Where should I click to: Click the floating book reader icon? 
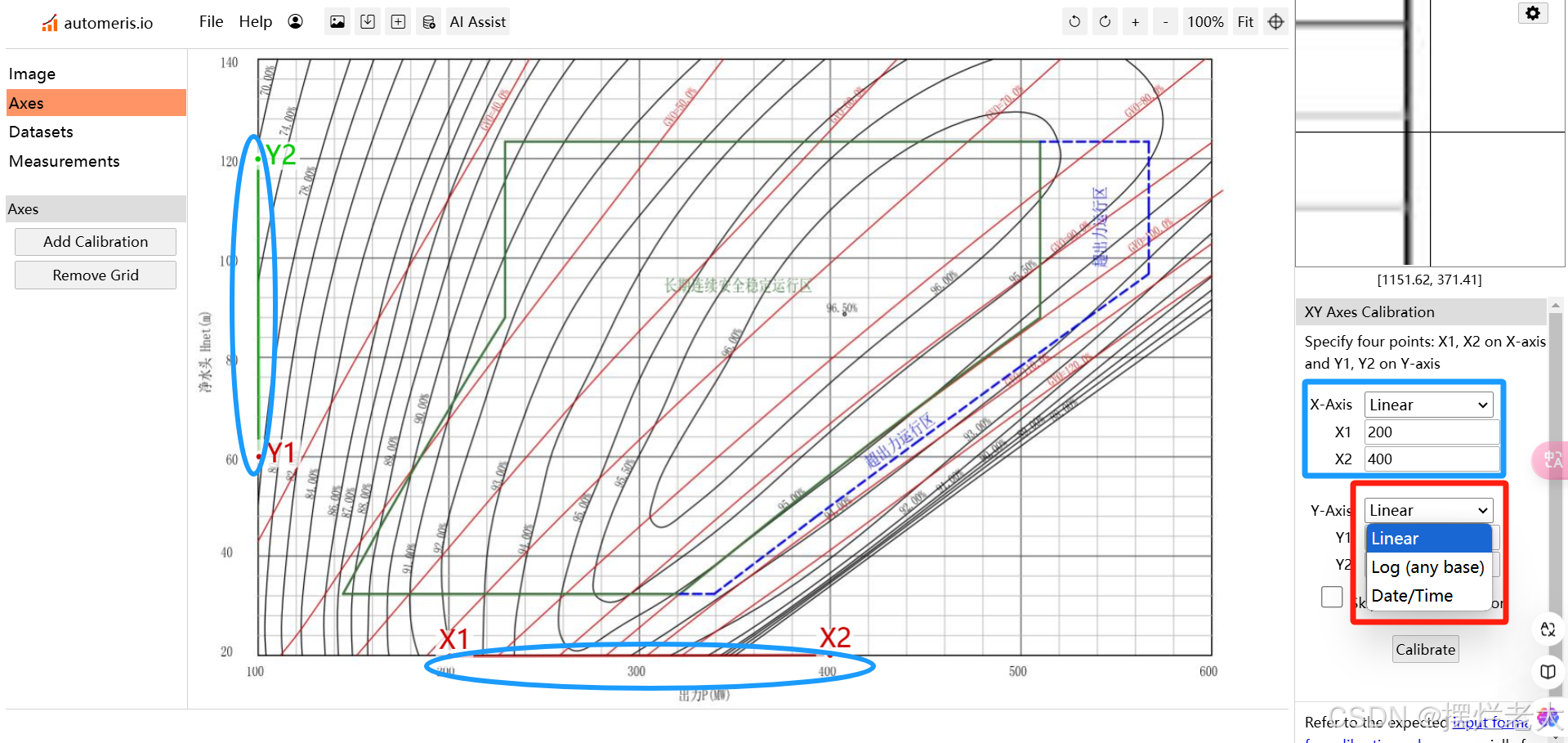tap(1548, 672)
